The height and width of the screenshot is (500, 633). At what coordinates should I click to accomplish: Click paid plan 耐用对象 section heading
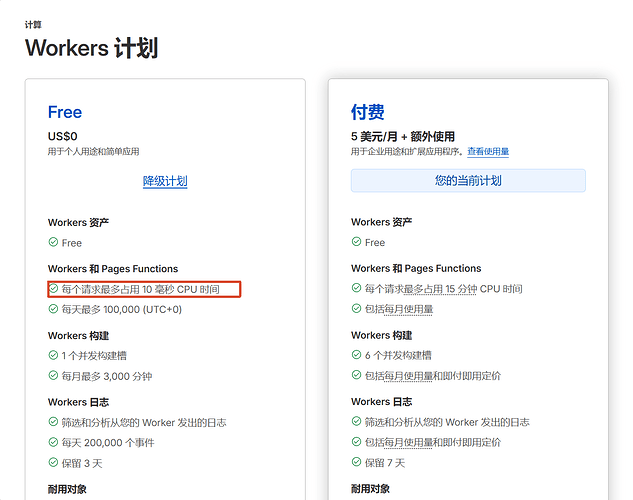(370, 489)
